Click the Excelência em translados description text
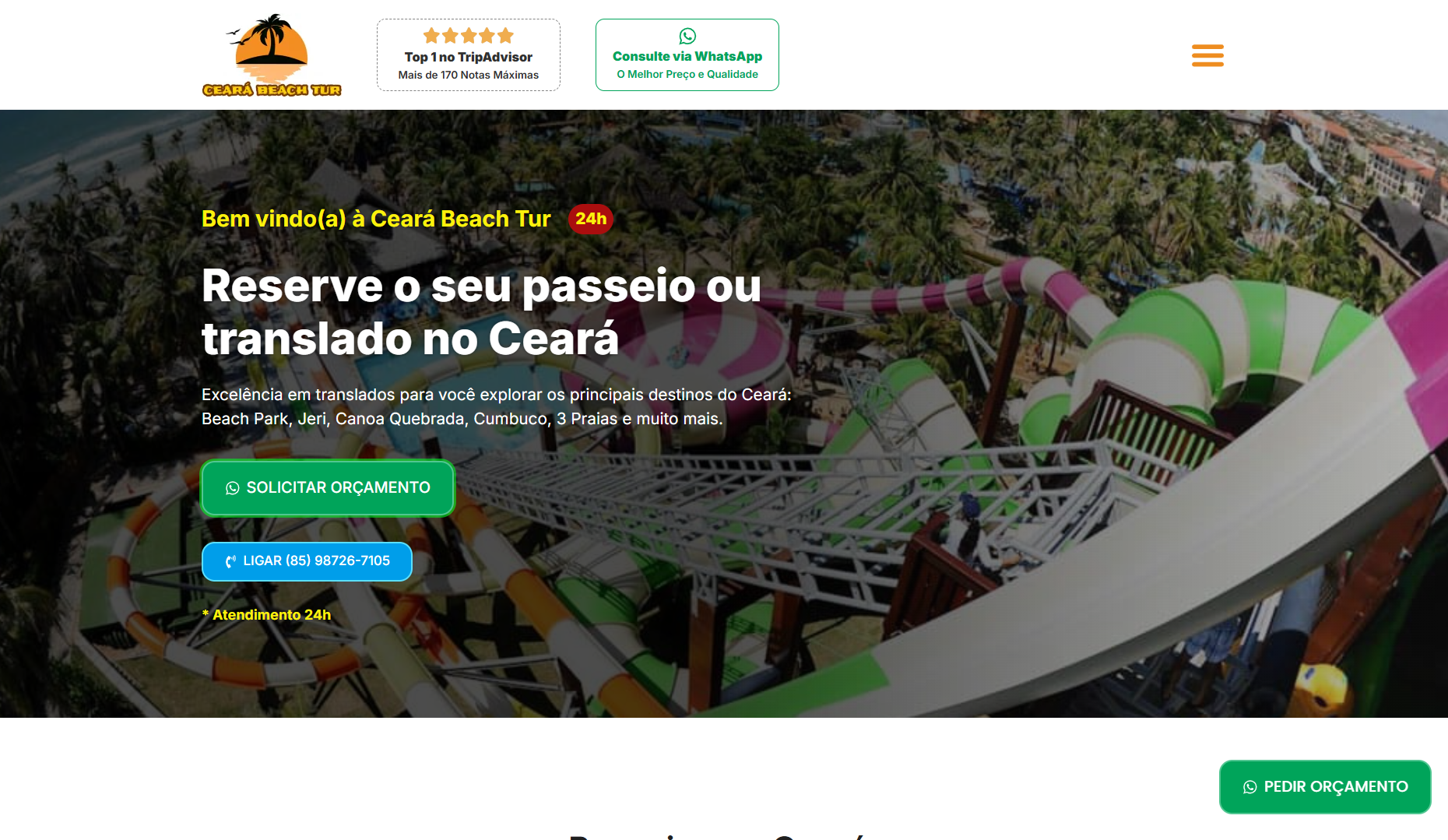Screen dimensions: 1448x840 coord(497,406)
